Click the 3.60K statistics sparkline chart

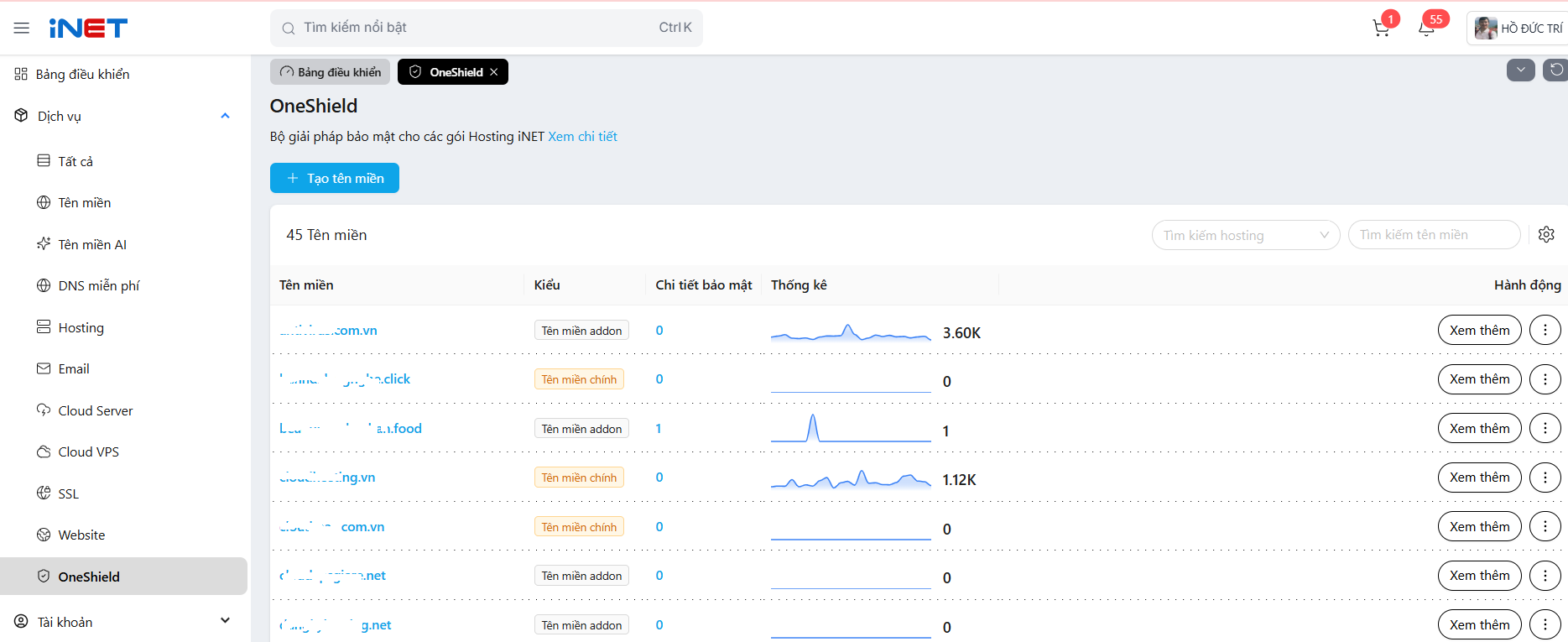pos(851,332)
